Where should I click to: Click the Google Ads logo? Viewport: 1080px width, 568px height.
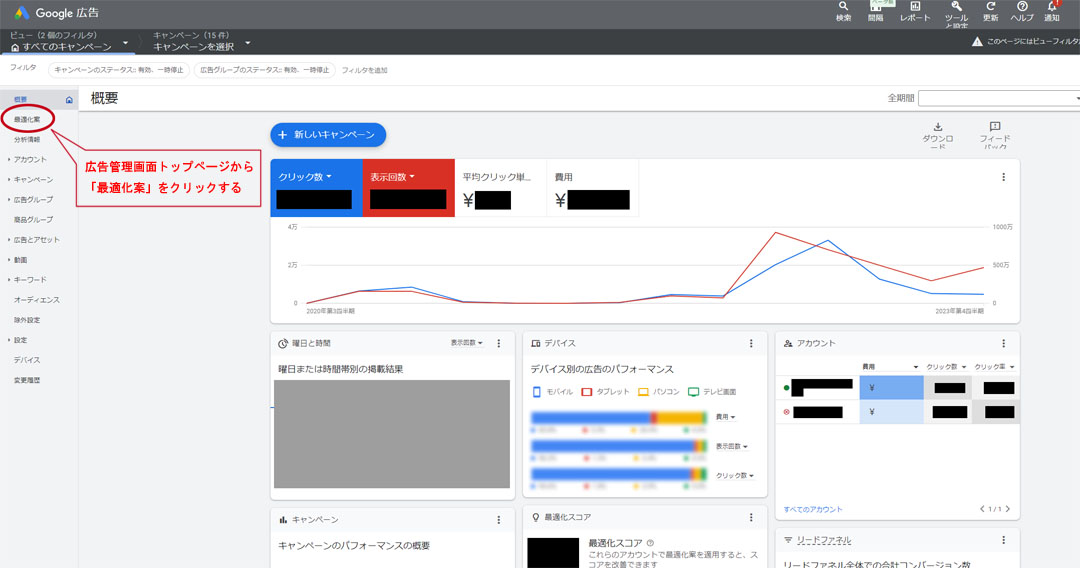click(21, 12)
